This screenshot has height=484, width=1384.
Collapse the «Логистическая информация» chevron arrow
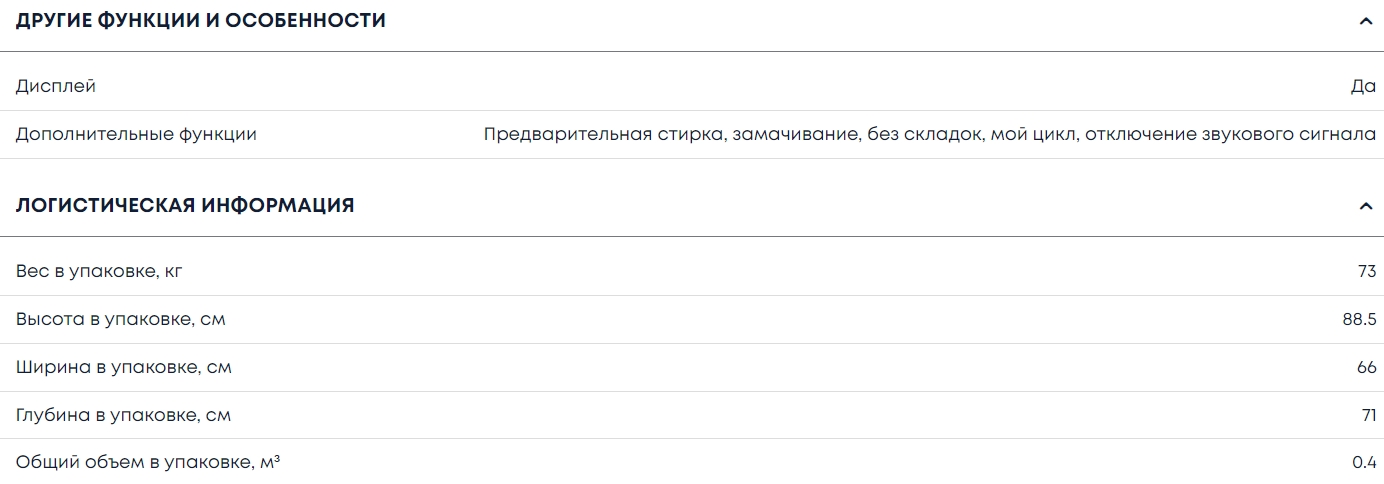[1366, 206]
